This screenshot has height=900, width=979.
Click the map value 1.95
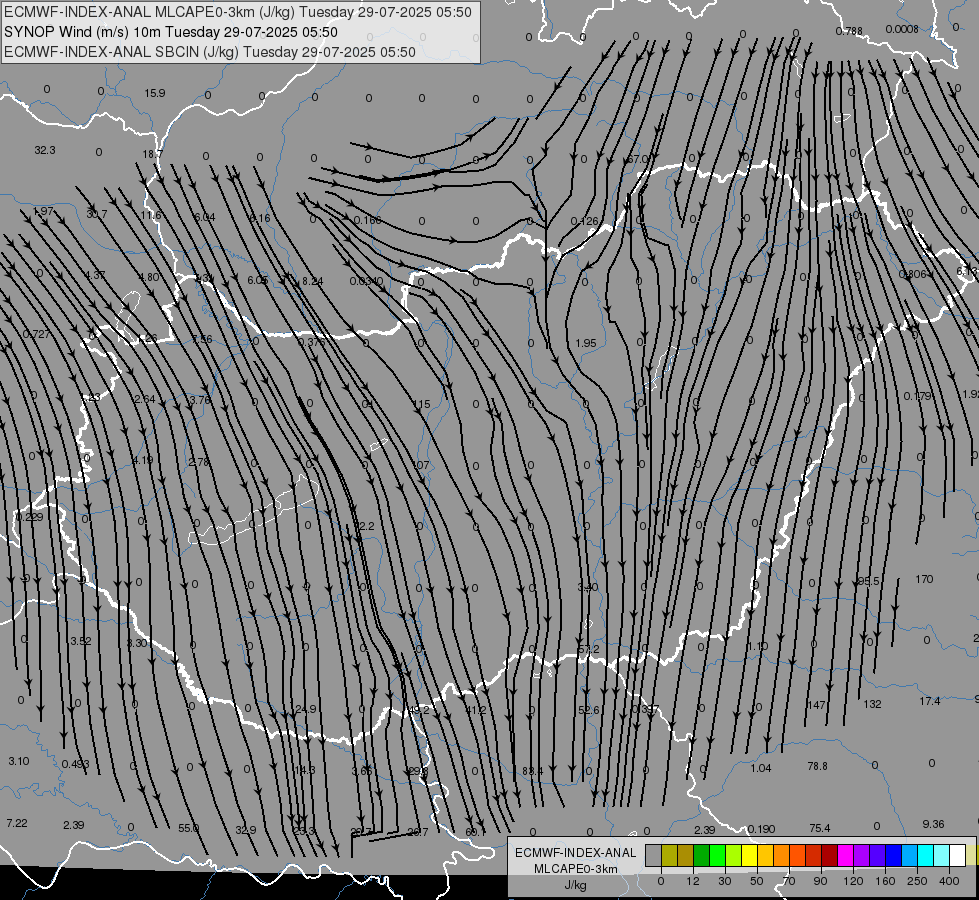pyautogui.click(x=586, y=343)
